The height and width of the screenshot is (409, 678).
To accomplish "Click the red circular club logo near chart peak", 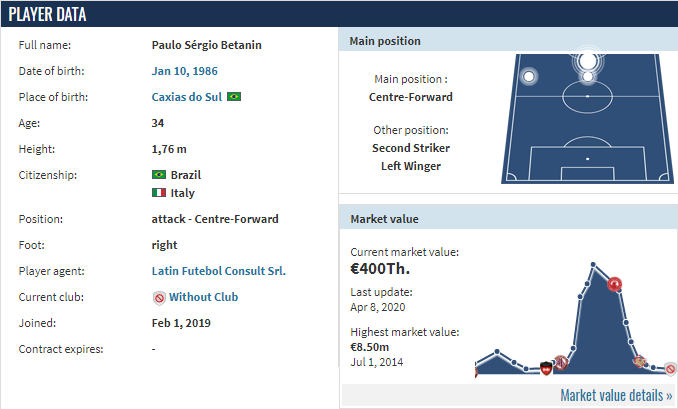I will (614, 284).
